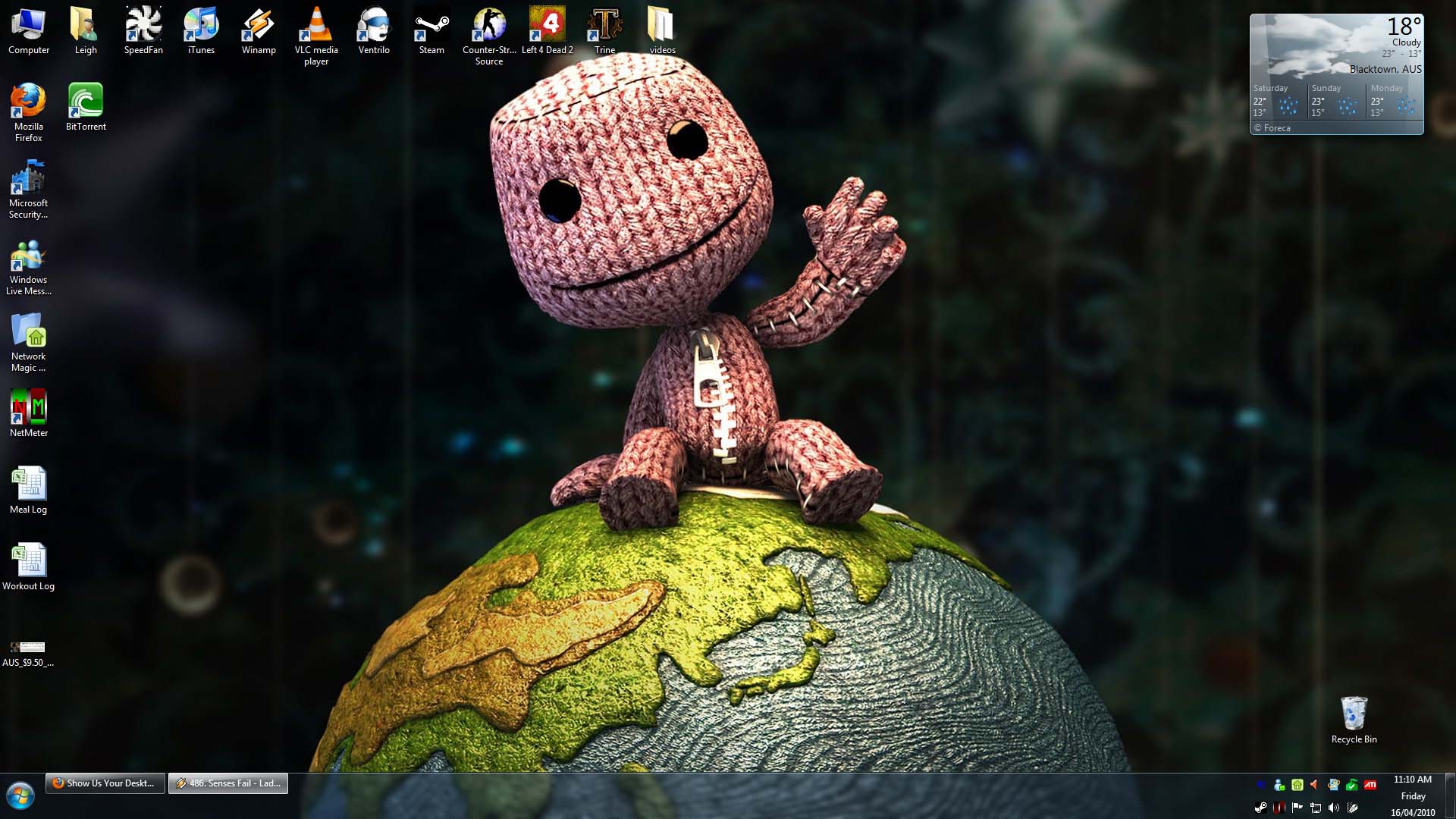Select the Winamp desktop shortcut
The height and width of the screenshot is (819, 1456).
[259, 31]
